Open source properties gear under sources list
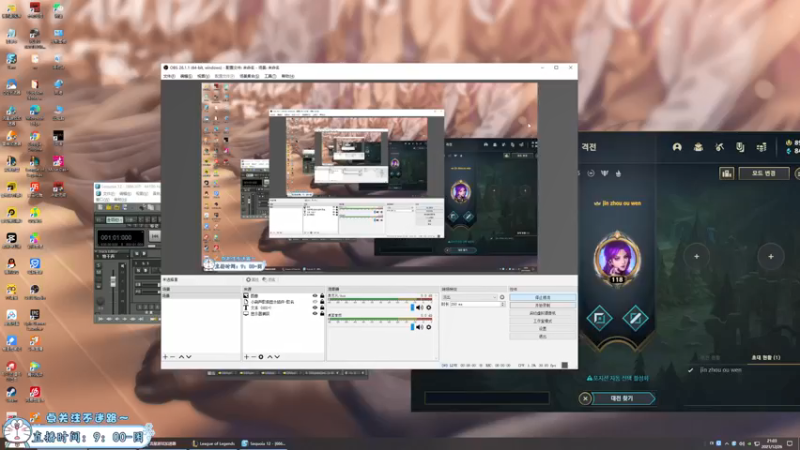The width and height of the screenshot is (800, 450). (261, 357)
